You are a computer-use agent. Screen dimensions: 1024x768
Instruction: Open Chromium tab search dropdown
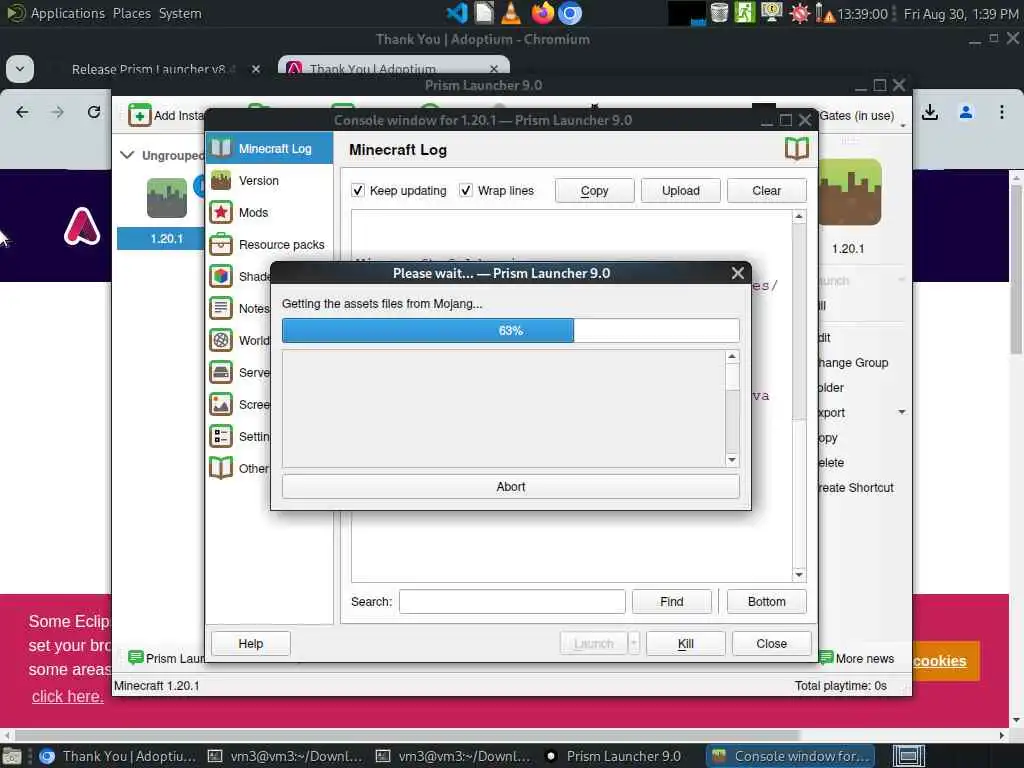point(20,69)
